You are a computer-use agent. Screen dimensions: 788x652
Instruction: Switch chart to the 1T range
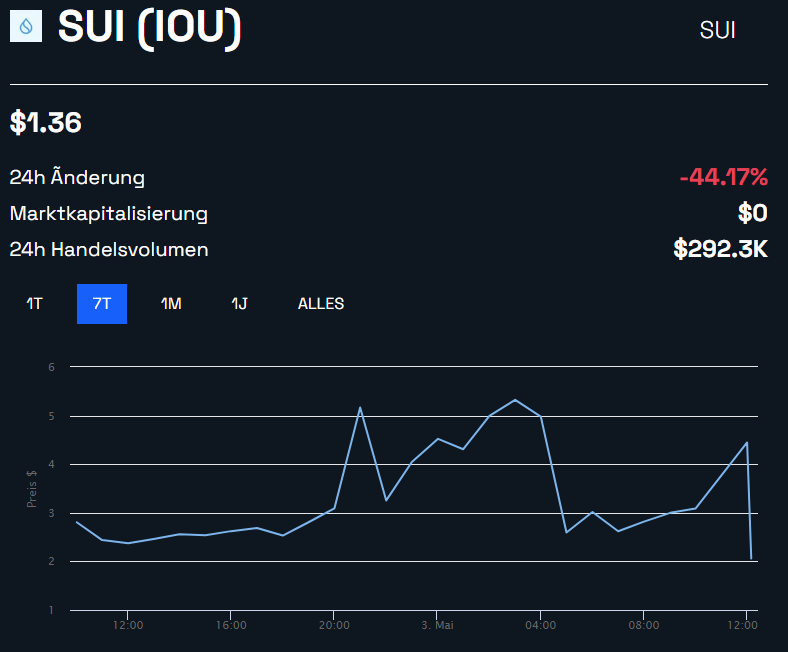(34, 304)
